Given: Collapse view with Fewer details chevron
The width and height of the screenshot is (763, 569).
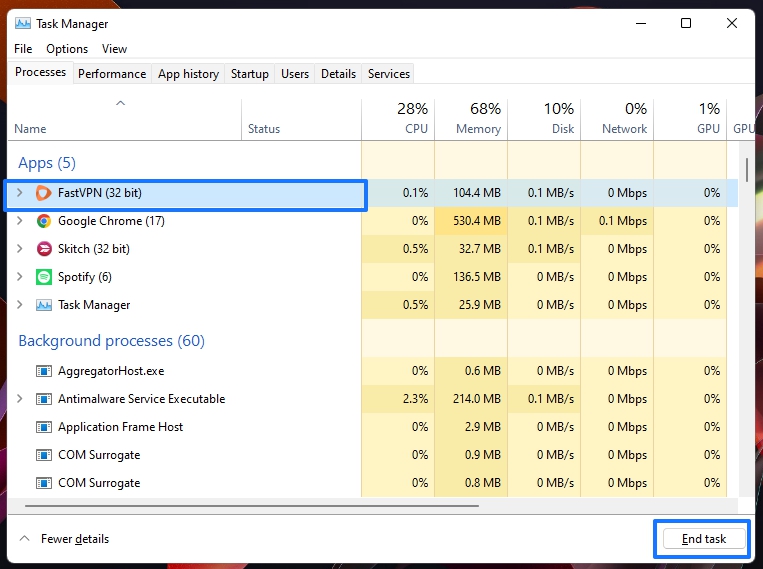Looking at the screenshot, I should [24, 538].
